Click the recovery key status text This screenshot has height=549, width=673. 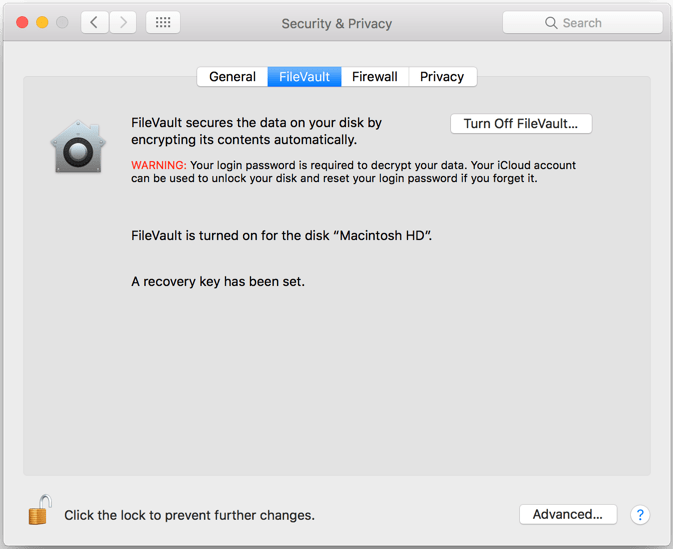click(x=218, y=282)
